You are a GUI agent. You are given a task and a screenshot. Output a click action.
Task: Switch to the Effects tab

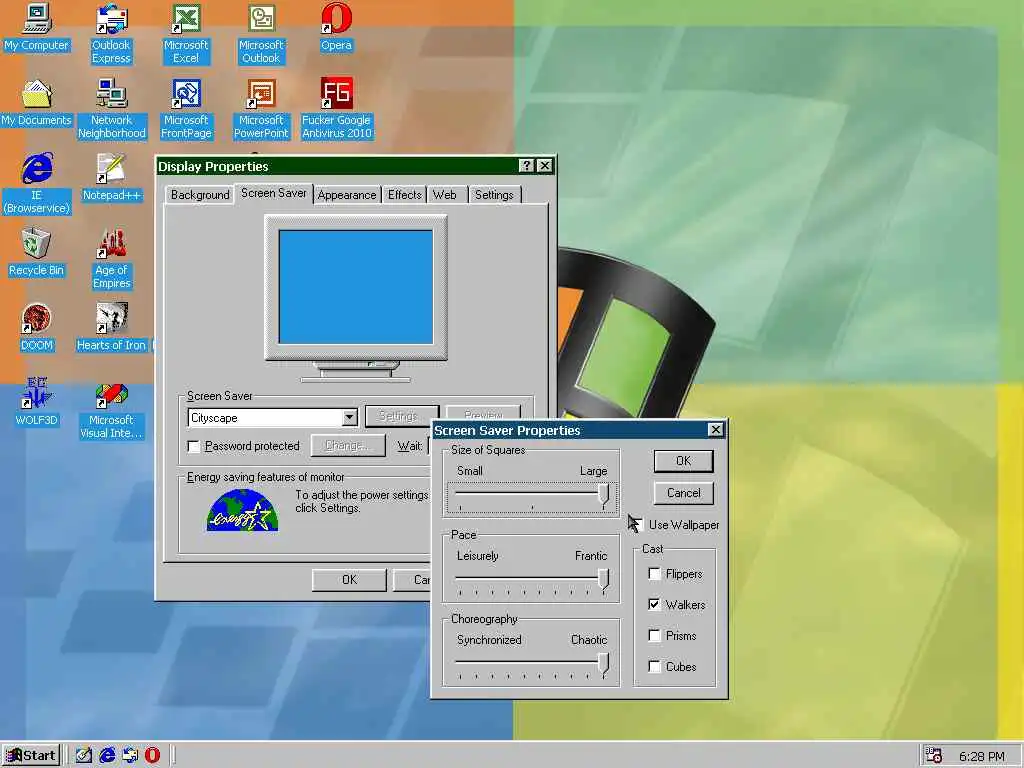(404, 195)
